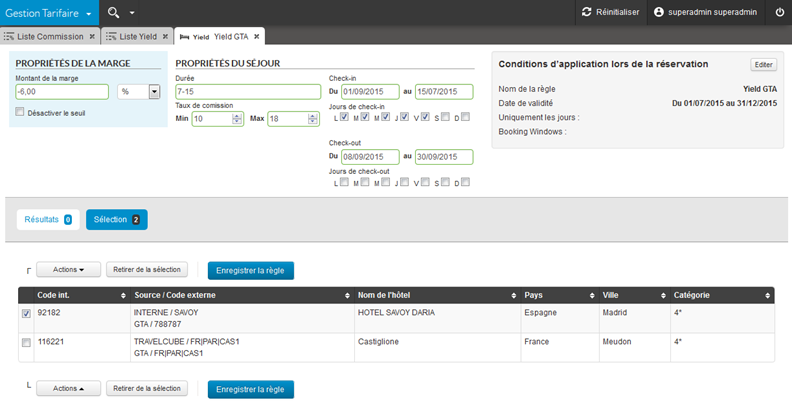Enable Désactiver le seuil checkbox
This screenshot has height=407, width=792.
[21, 112]
